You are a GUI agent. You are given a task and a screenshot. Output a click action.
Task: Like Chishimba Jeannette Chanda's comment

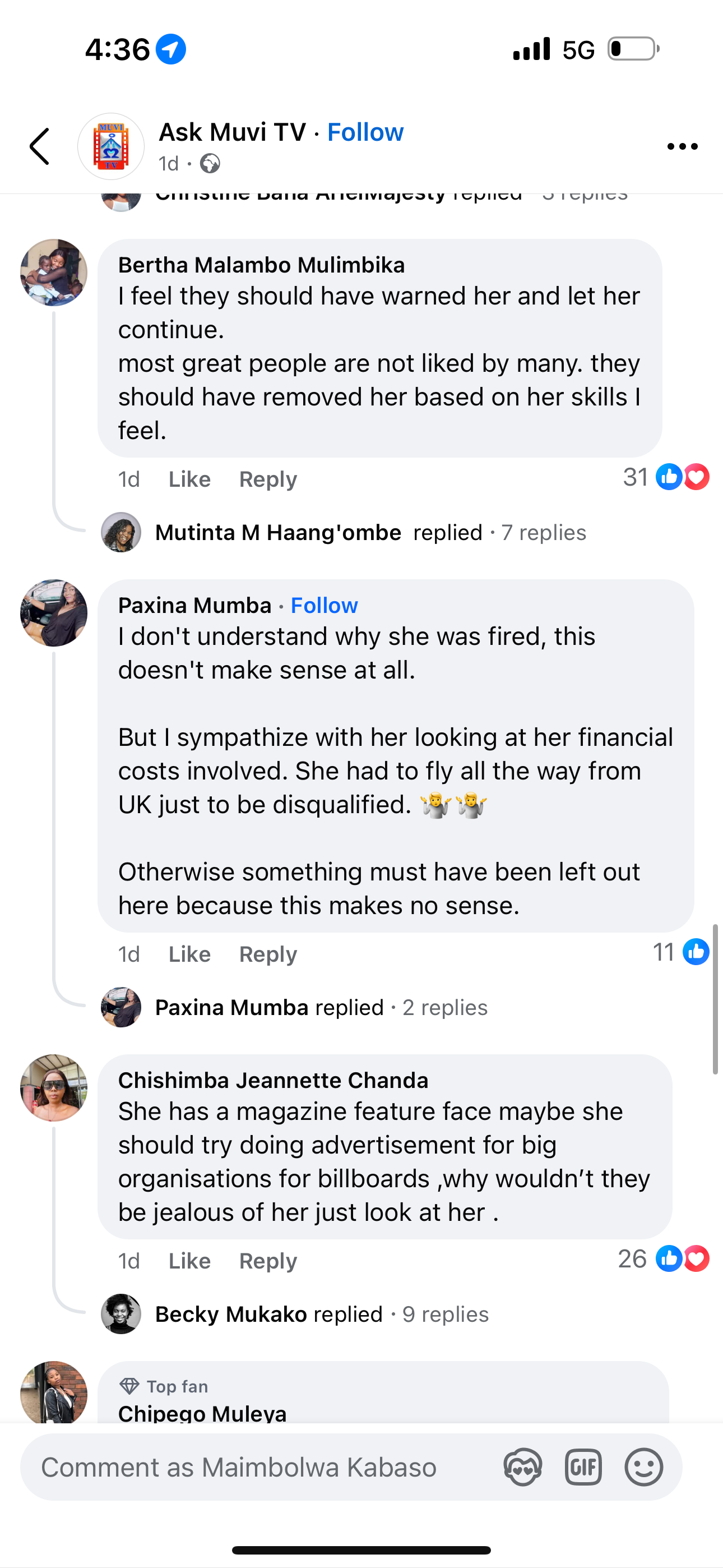coord(189,1261)
